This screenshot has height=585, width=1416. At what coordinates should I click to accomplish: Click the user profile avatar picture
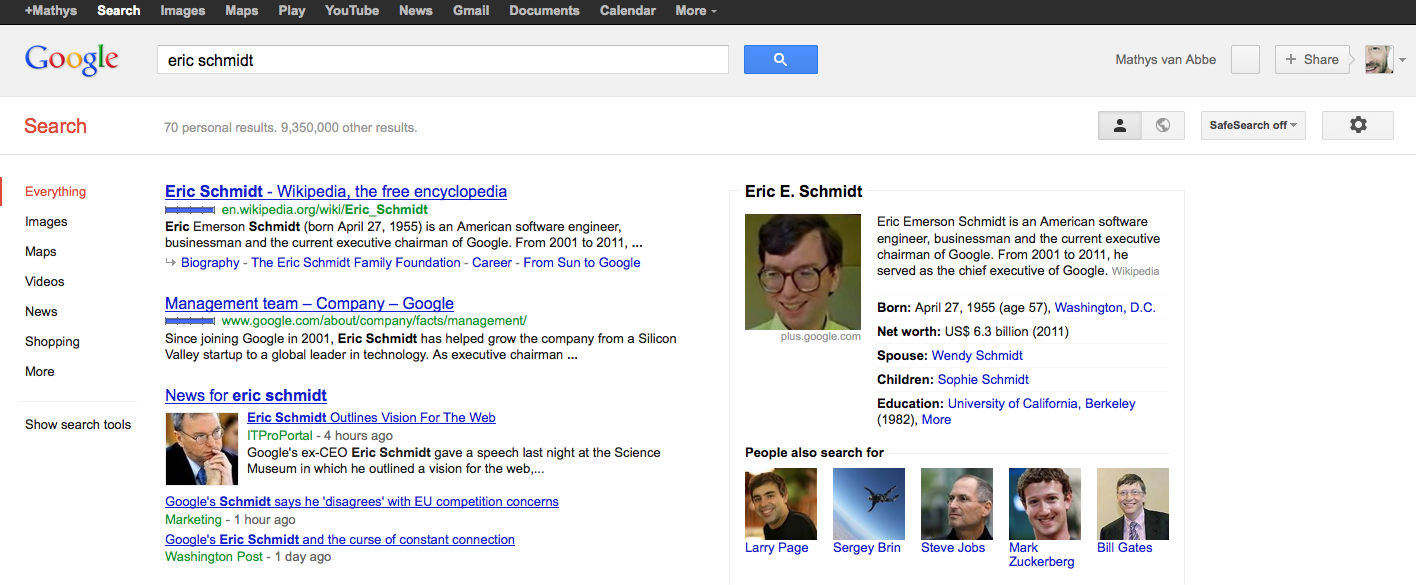click(1379, 60)
